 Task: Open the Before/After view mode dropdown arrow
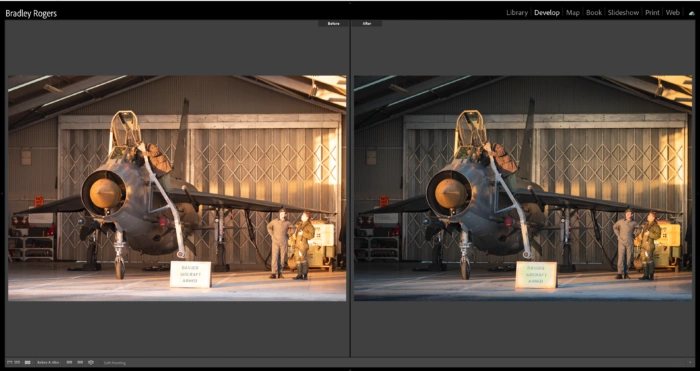(x=33, y=363)
